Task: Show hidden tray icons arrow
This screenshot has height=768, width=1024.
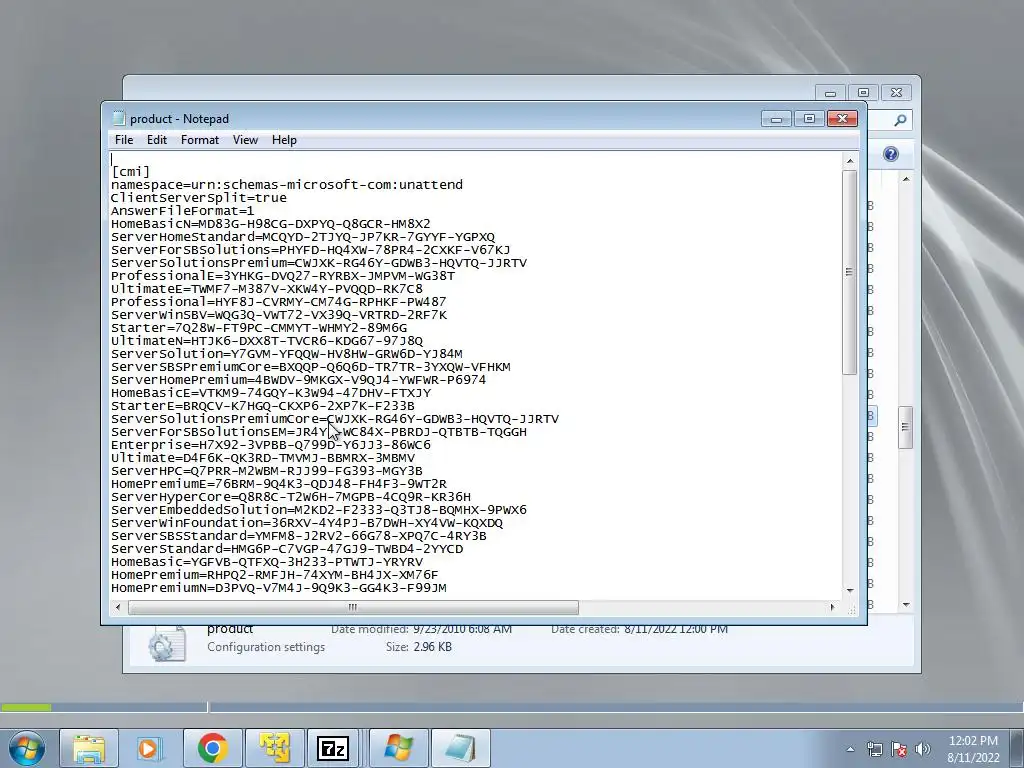Action: 850,749
